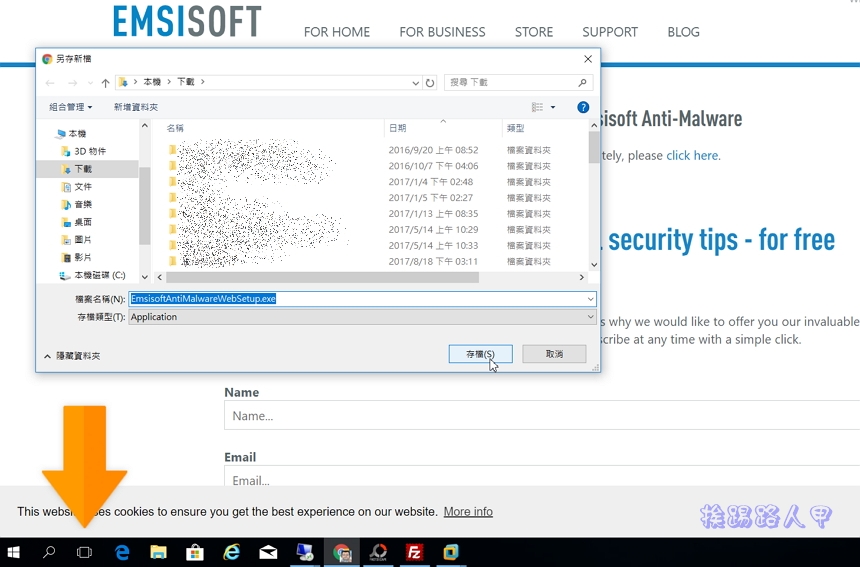Select 音樂 in the navigation tree
Viewport: 860px width, 567px height.
click(77, 204)
